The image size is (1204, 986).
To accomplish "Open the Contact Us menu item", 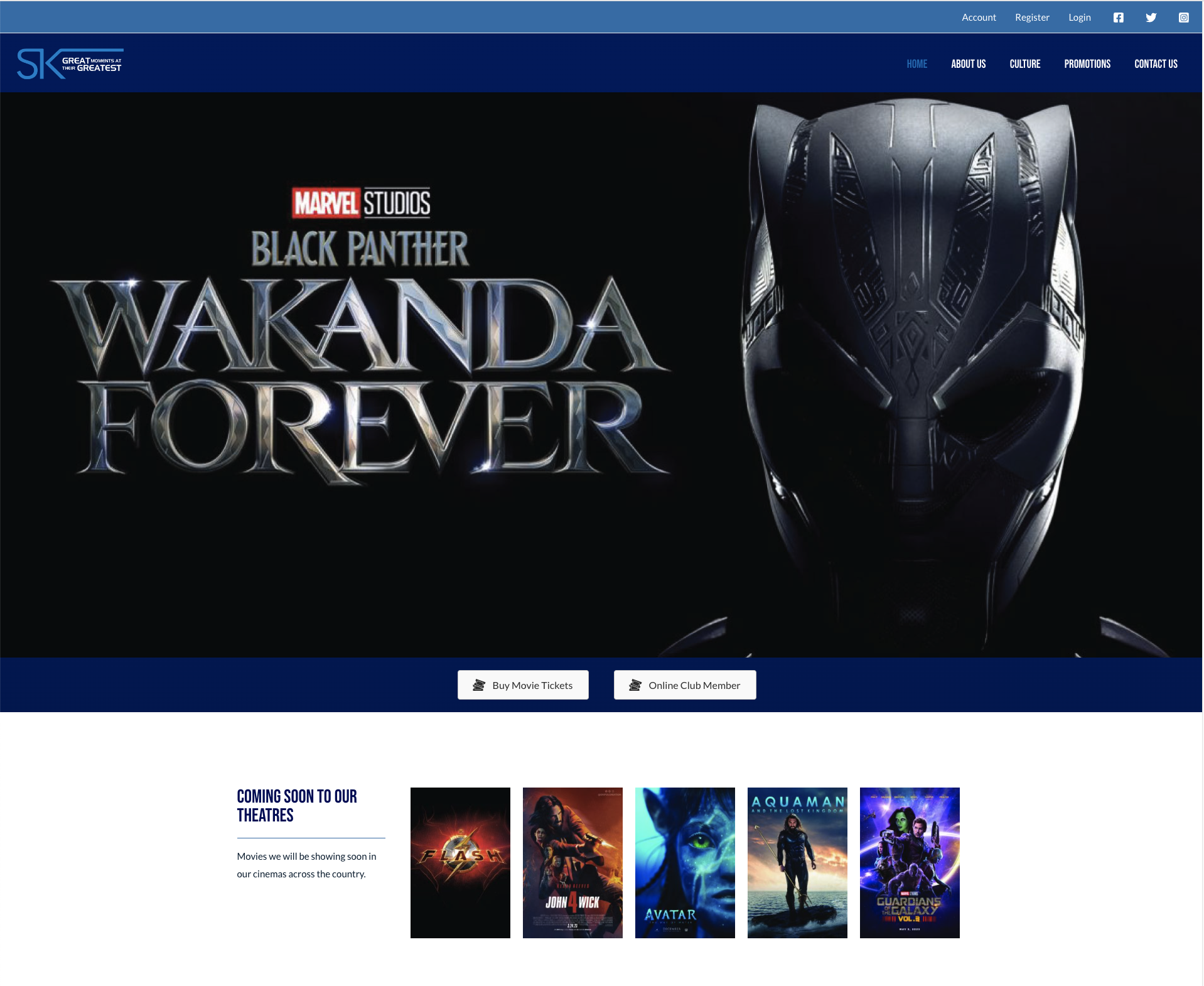I will tap(1156, 64).
